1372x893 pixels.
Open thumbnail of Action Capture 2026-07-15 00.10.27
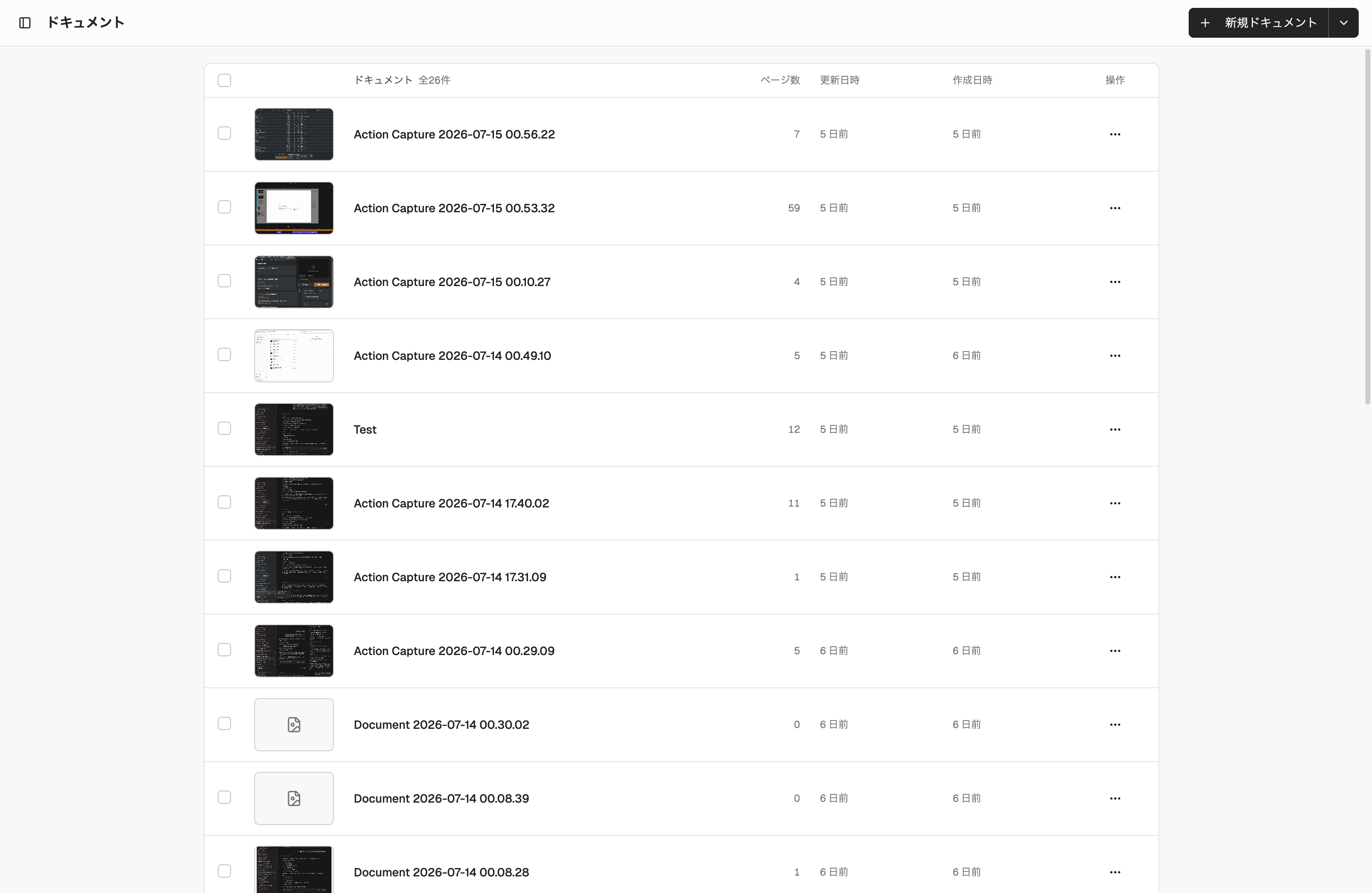294,282
